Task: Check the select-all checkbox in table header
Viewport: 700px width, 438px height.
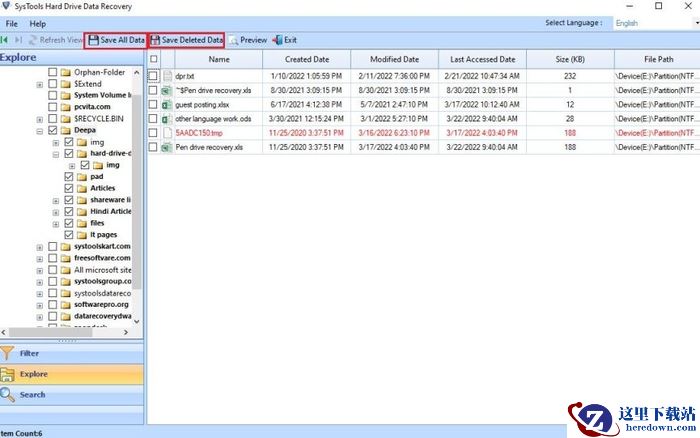Action: [x=154, y=59]
